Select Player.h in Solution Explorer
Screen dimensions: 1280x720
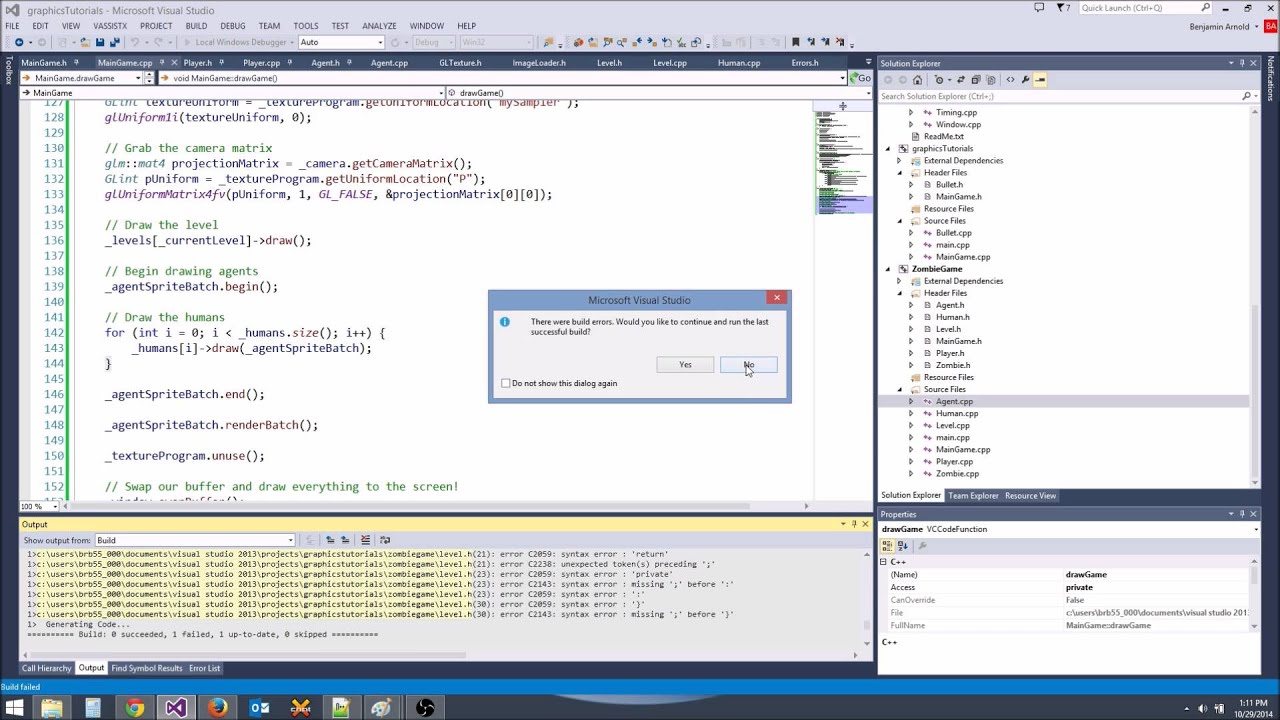(x=949, y=353)
